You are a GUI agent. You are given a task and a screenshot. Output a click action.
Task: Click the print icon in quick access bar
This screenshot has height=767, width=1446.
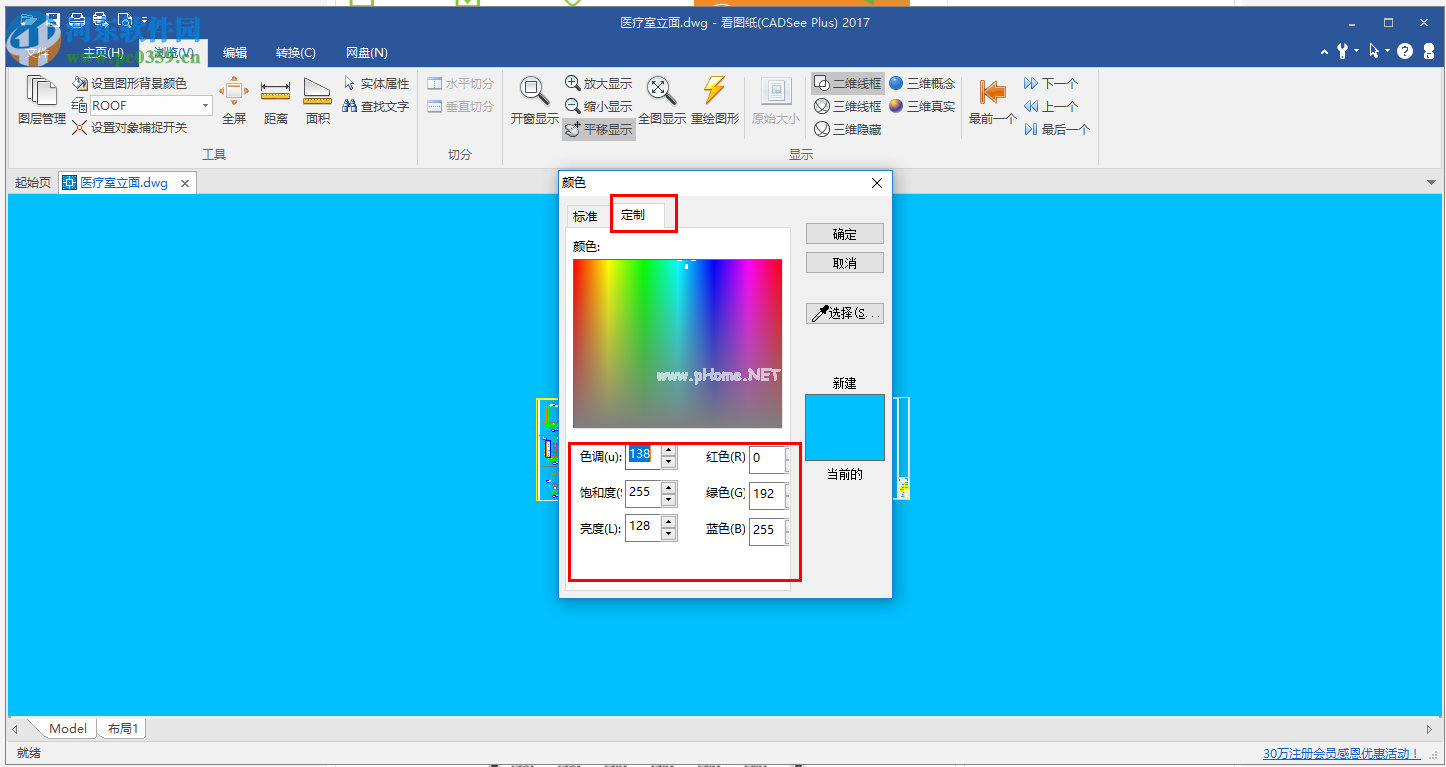[x=76, y=19]
